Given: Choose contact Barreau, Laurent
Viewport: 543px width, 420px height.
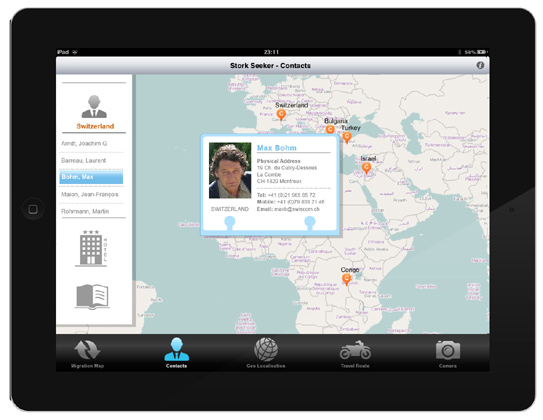Looking at the screenshot, I should [x=92, y=160].
